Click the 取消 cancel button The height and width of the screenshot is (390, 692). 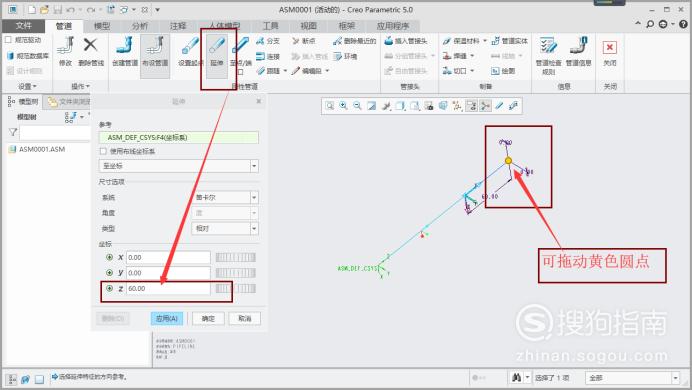[244, 319]
